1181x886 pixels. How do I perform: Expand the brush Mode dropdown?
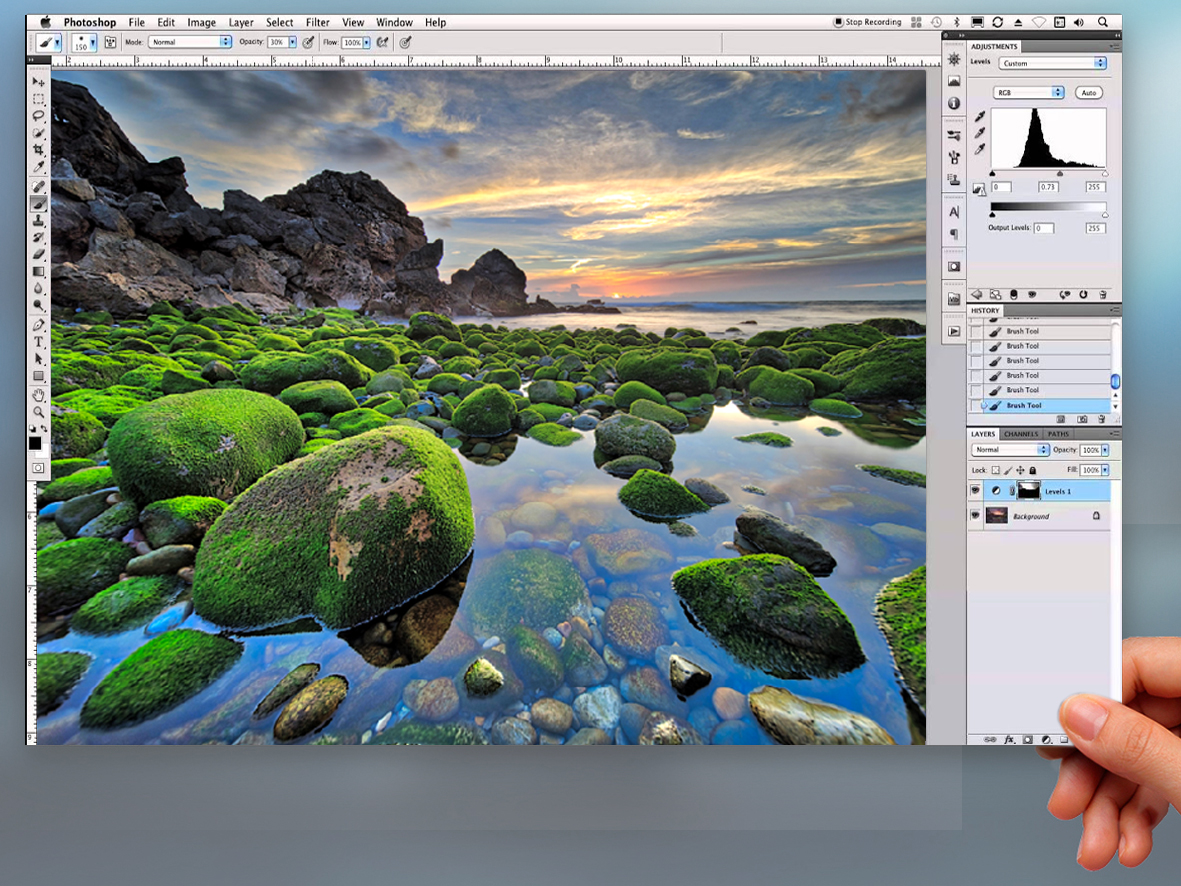[190, 42]
